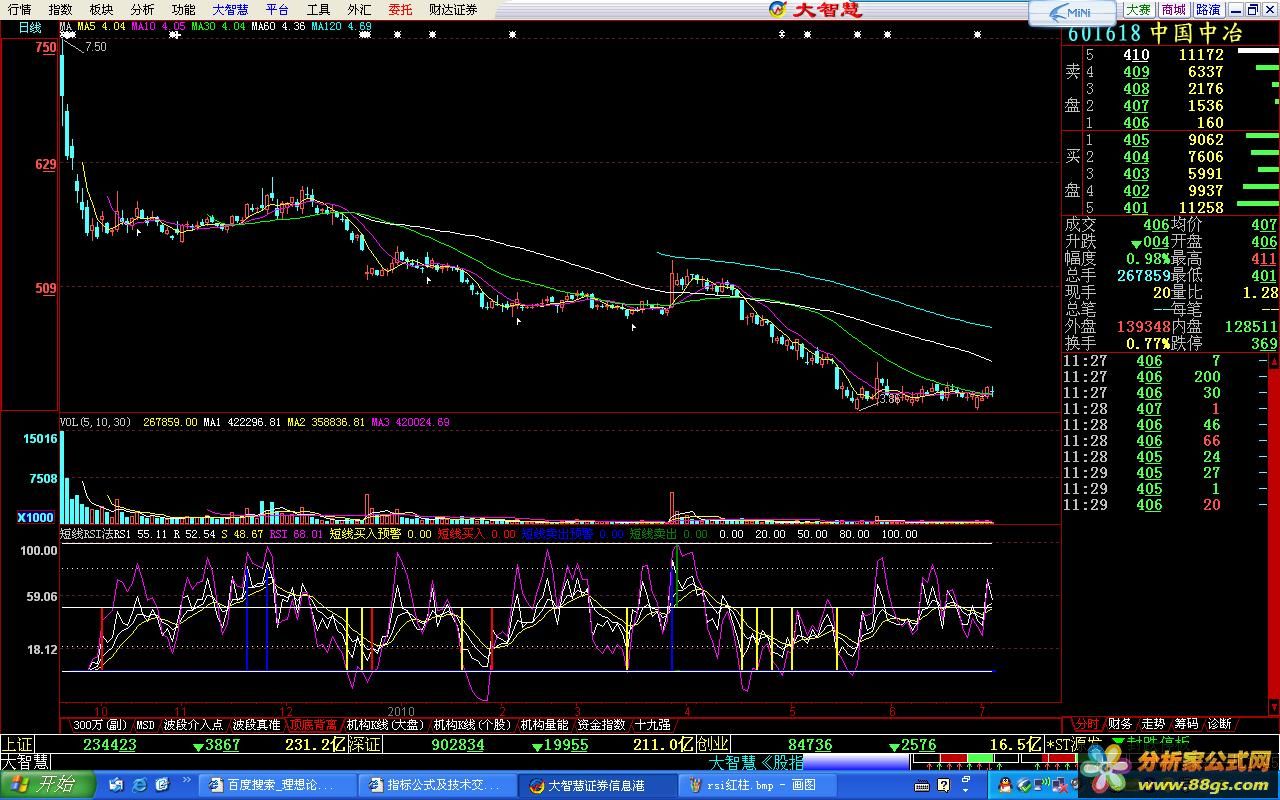The image size is (1280, 800).
Task: Click the 创业 index value 84736
Action: pos(810,745)
